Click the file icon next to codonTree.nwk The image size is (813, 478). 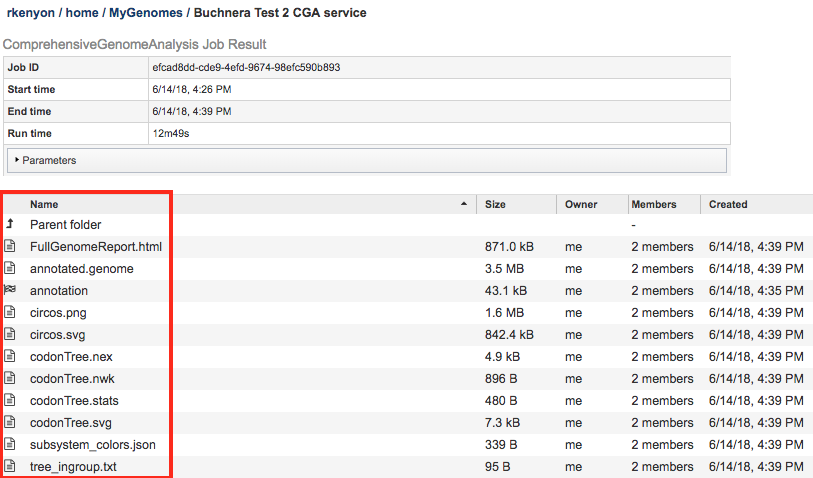click(x=10, y=378)
